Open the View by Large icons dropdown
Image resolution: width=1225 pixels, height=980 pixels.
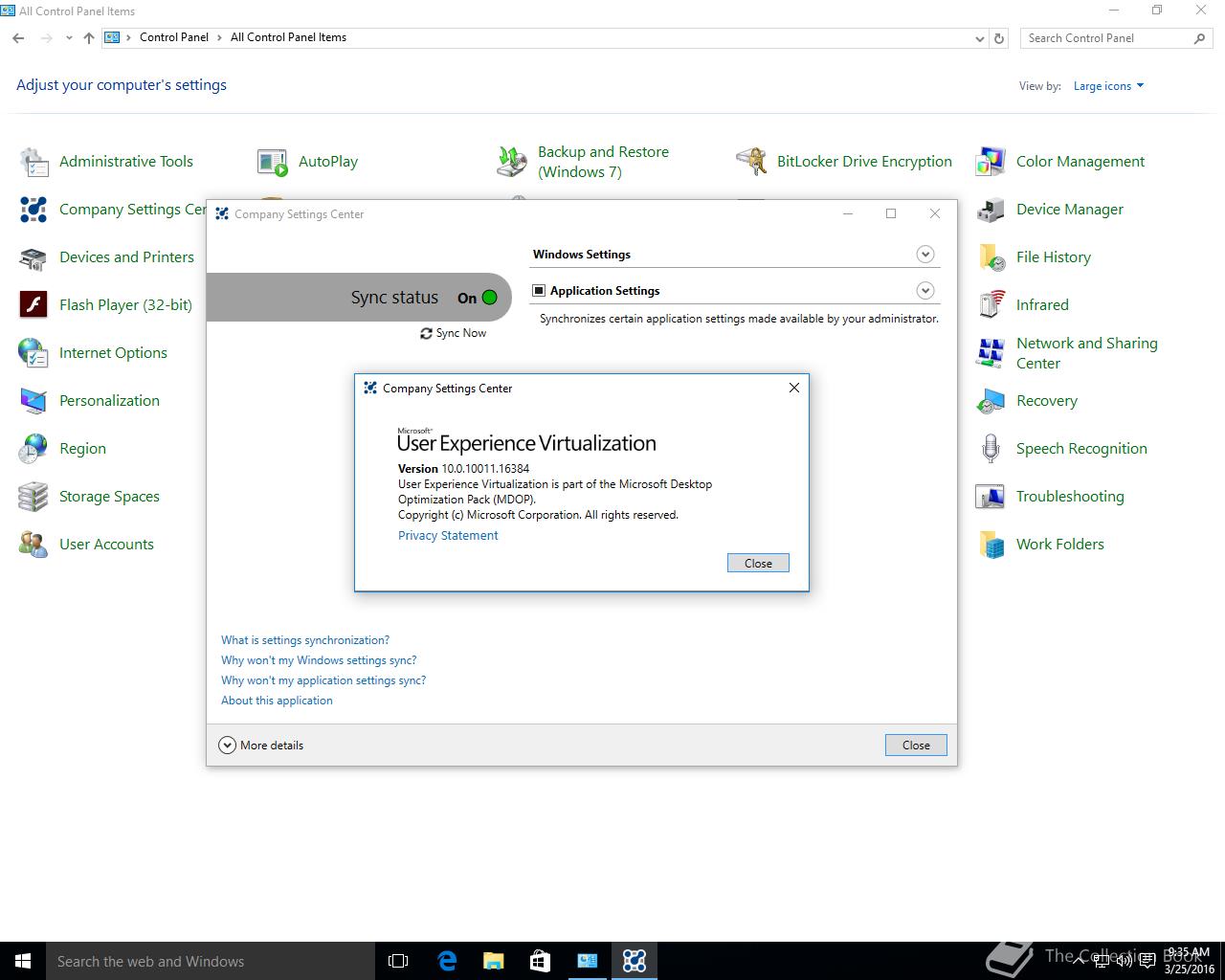(x=1108, y=86)
